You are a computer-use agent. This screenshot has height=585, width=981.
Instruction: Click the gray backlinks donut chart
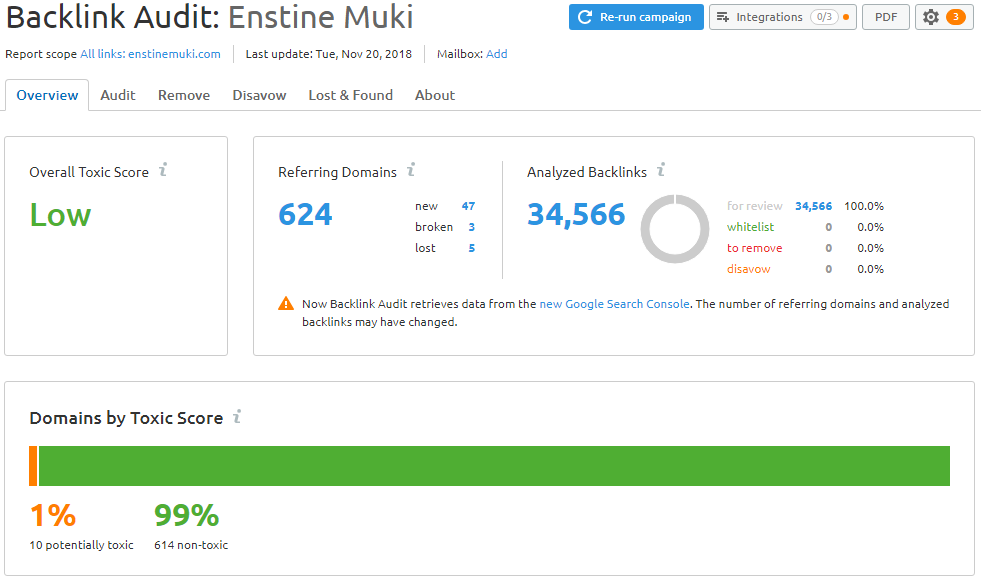pyautogui.click(x=675, y=229)
